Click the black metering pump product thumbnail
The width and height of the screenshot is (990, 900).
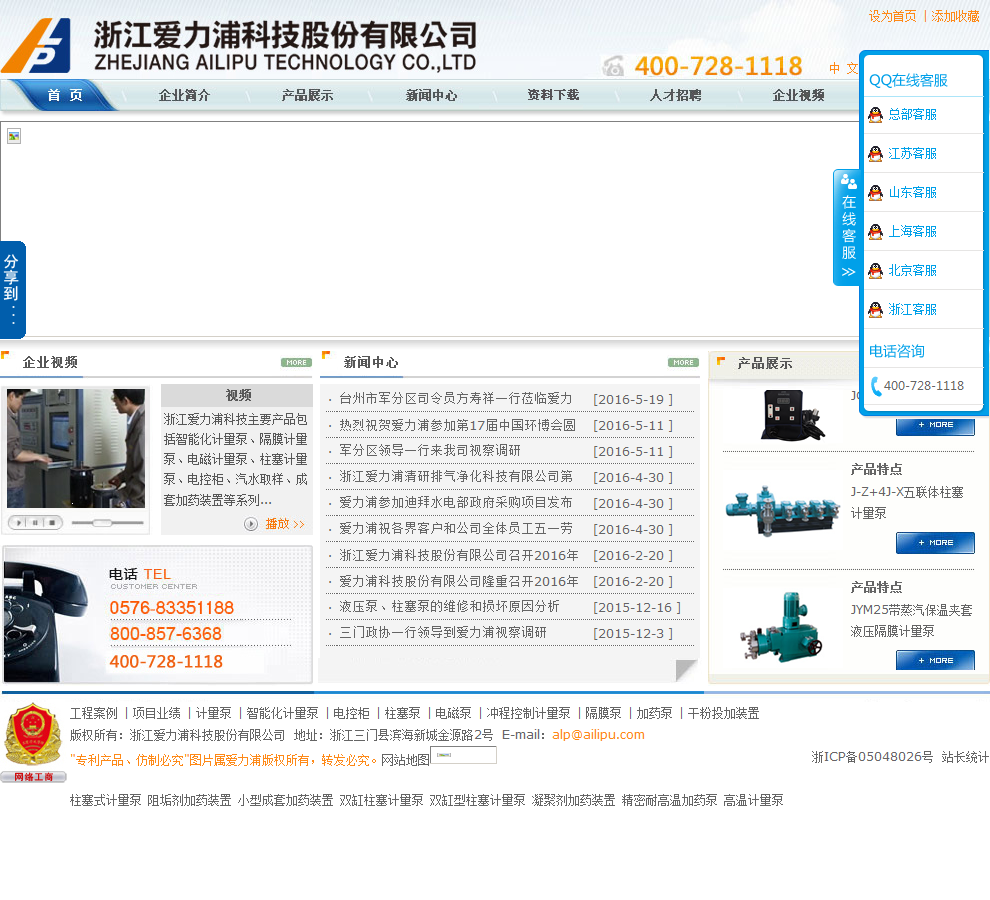point(792,414)
